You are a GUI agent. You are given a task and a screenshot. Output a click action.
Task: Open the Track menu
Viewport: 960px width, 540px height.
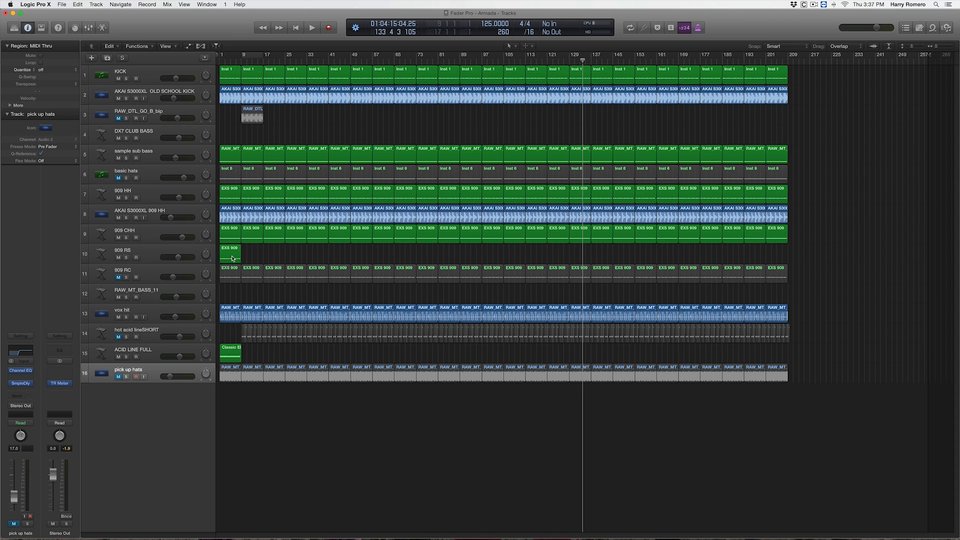pos(96,4)
